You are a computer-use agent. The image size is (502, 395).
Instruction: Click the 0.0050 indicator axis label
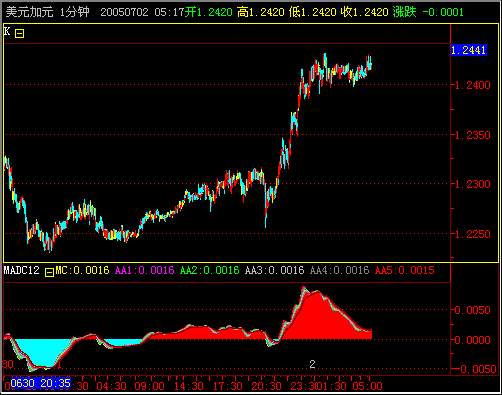[473, 310]
